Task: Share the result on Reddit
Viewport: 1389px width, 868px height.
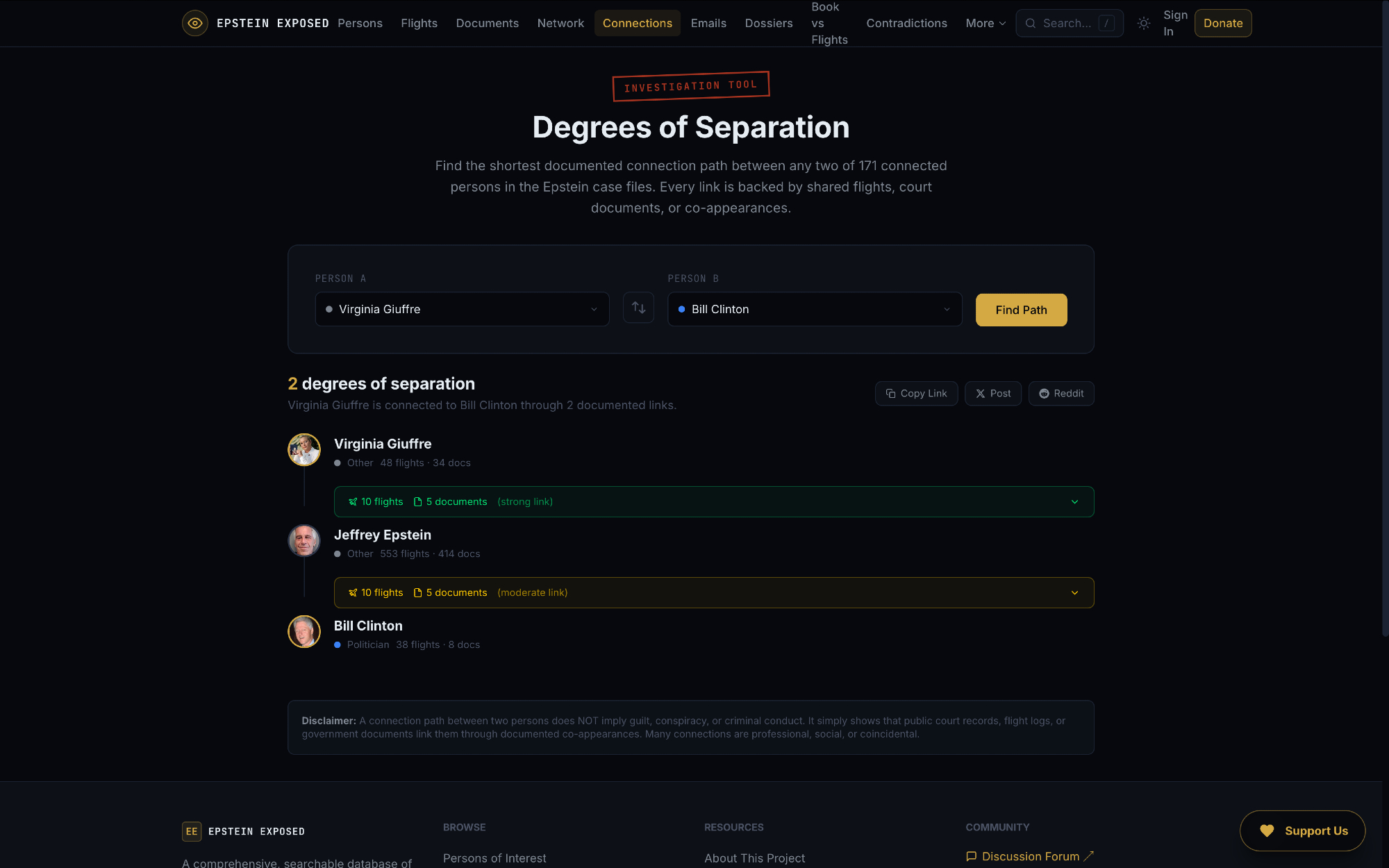Action: [x=1061, y=394]
